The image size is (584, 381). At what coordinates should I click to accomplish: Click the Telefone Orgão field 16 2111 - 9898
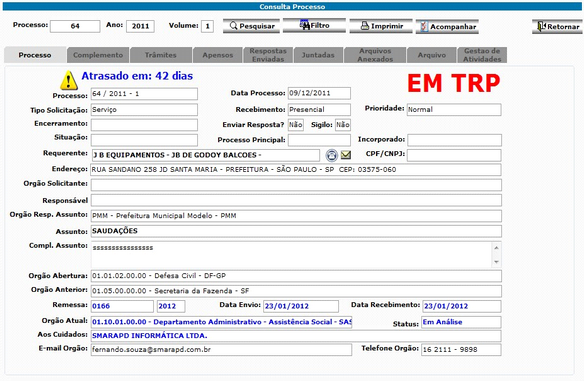coord(461,349)
